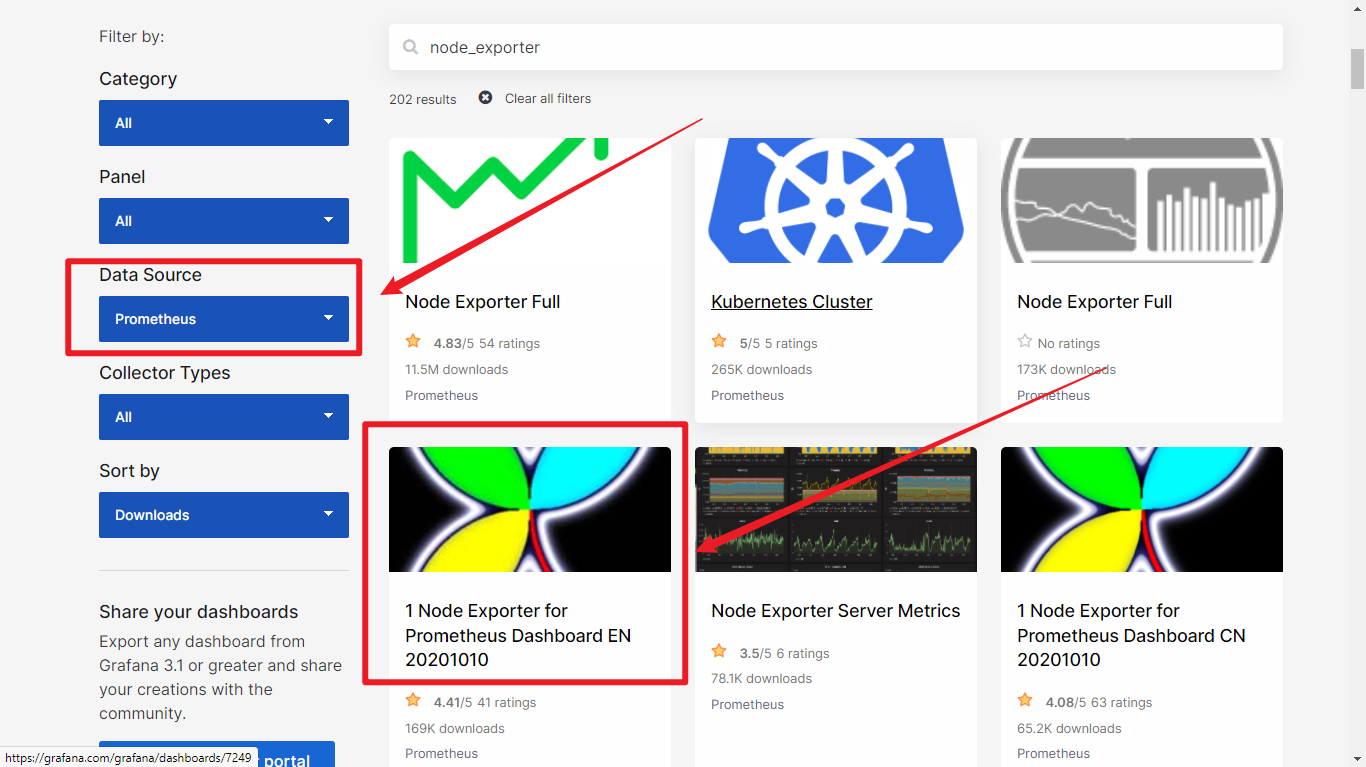This screenshot has width=1366, height=767.
Task: Click 'Share your dashboards' heading
Action: click(x=198, y=612)
